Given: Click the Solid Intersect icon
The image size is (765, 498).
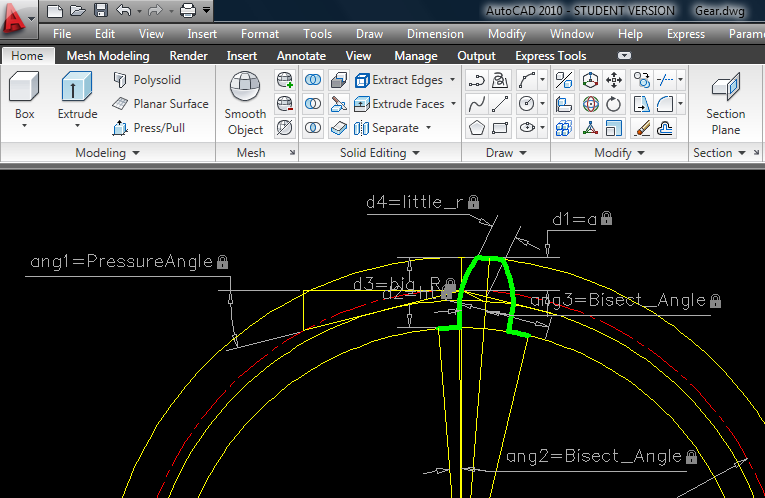Looking at the screenshot, I should coord(313,128).
